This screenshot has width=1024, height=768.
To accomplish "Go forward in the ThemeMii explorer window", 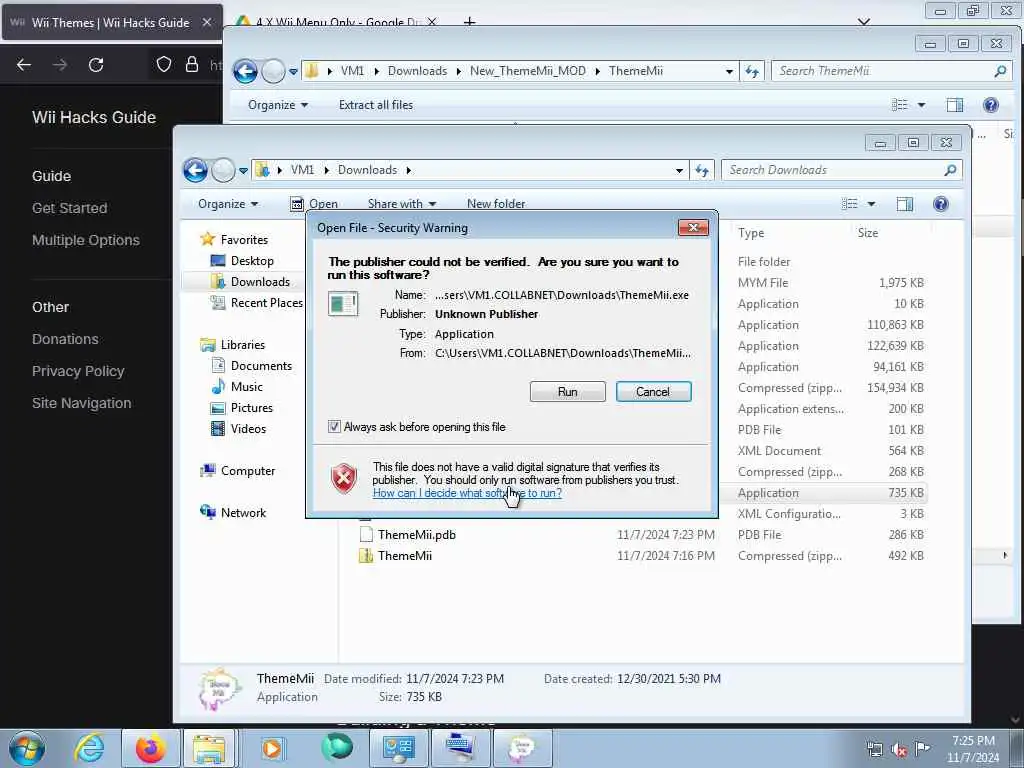I will pos(273,71).
